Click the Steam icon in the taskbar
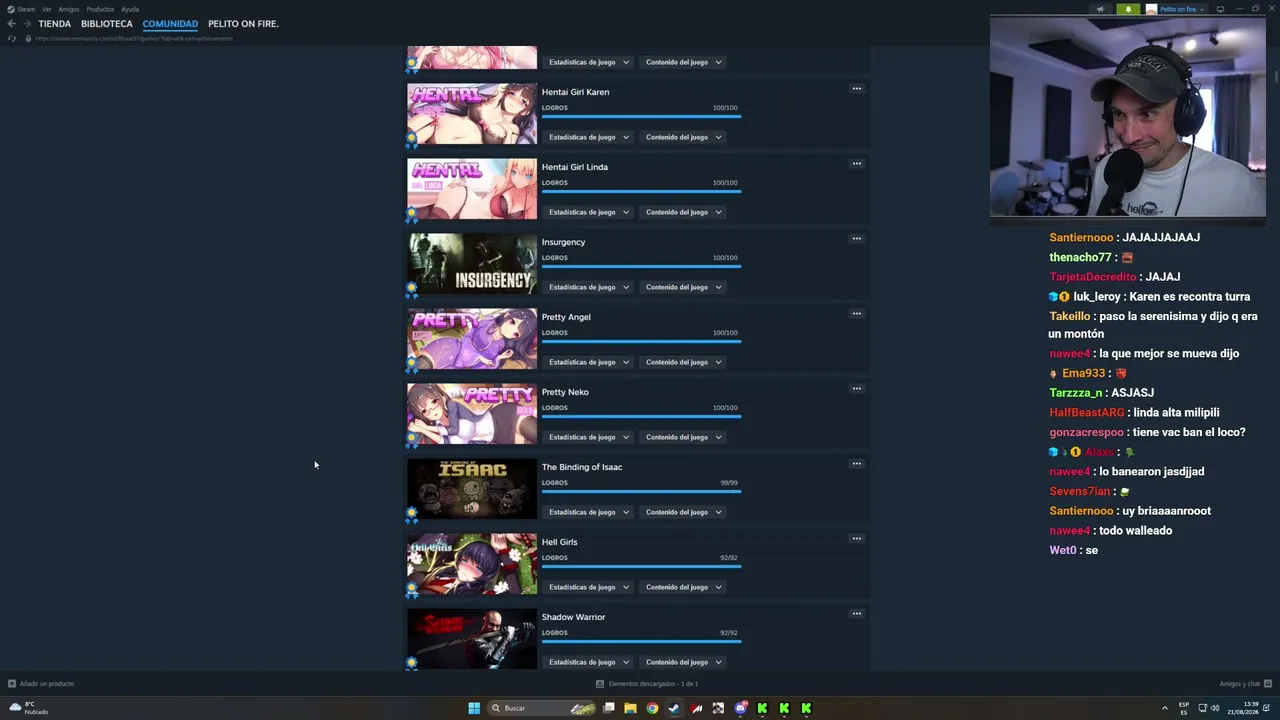 674,708
